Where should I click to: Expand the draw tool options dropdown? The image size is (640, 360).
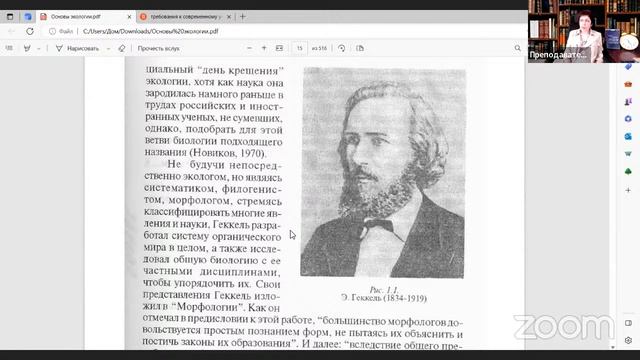[108, 49]
